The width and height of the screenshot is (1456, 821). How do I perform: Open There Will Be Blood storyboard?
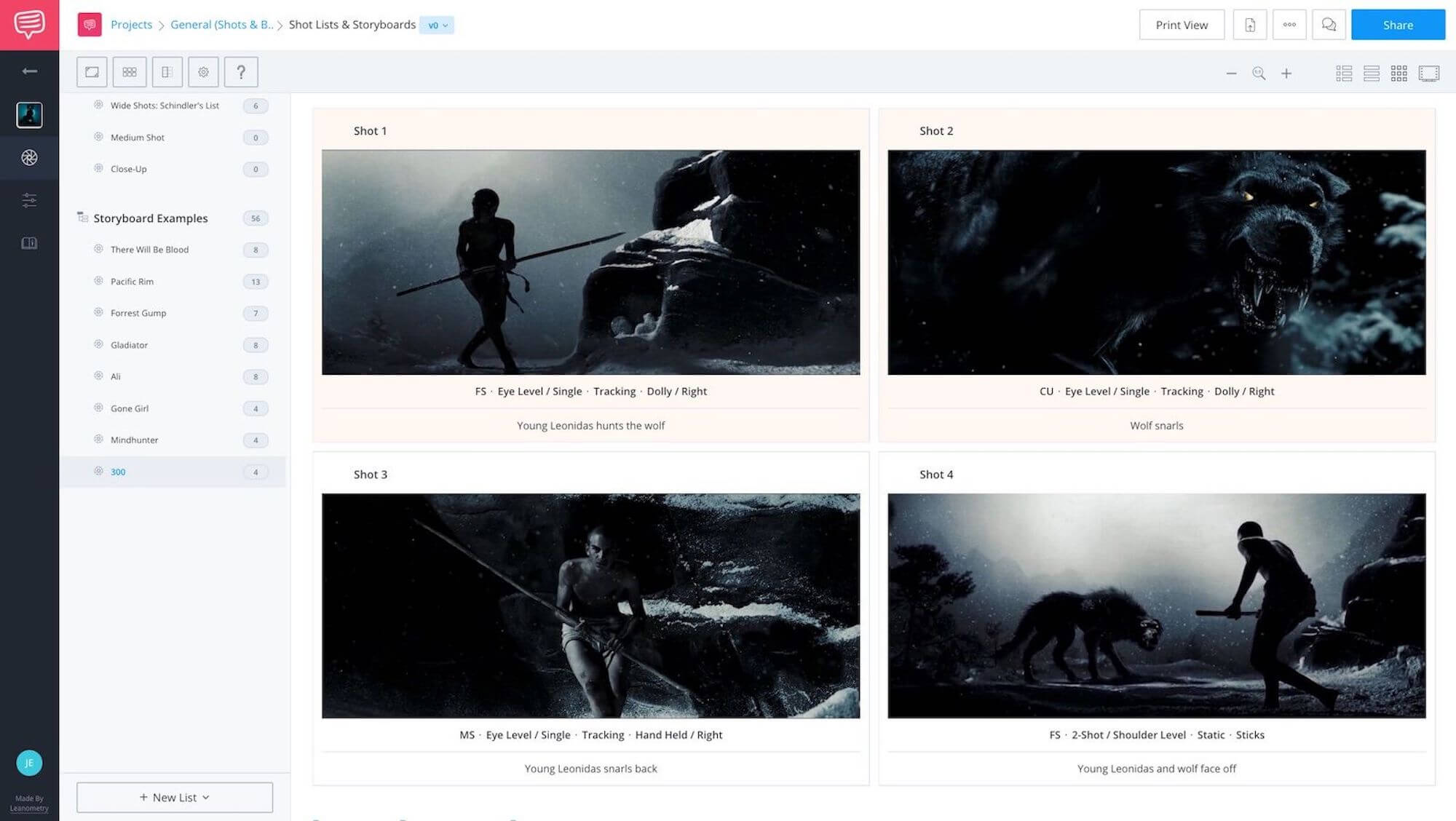click(149, 250)
